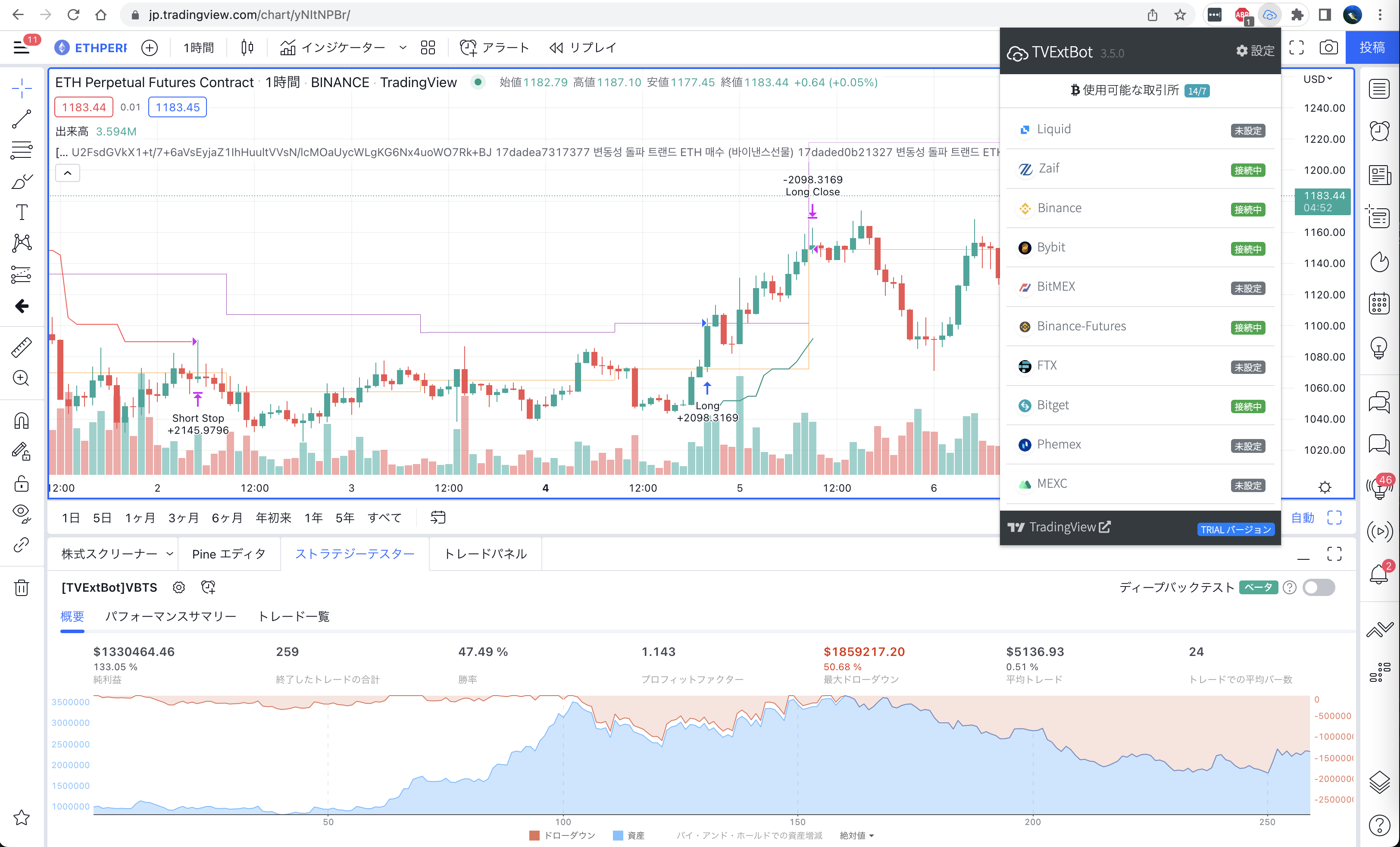Open TVExtBot 設定 settings

click(x=1255, y=51)
